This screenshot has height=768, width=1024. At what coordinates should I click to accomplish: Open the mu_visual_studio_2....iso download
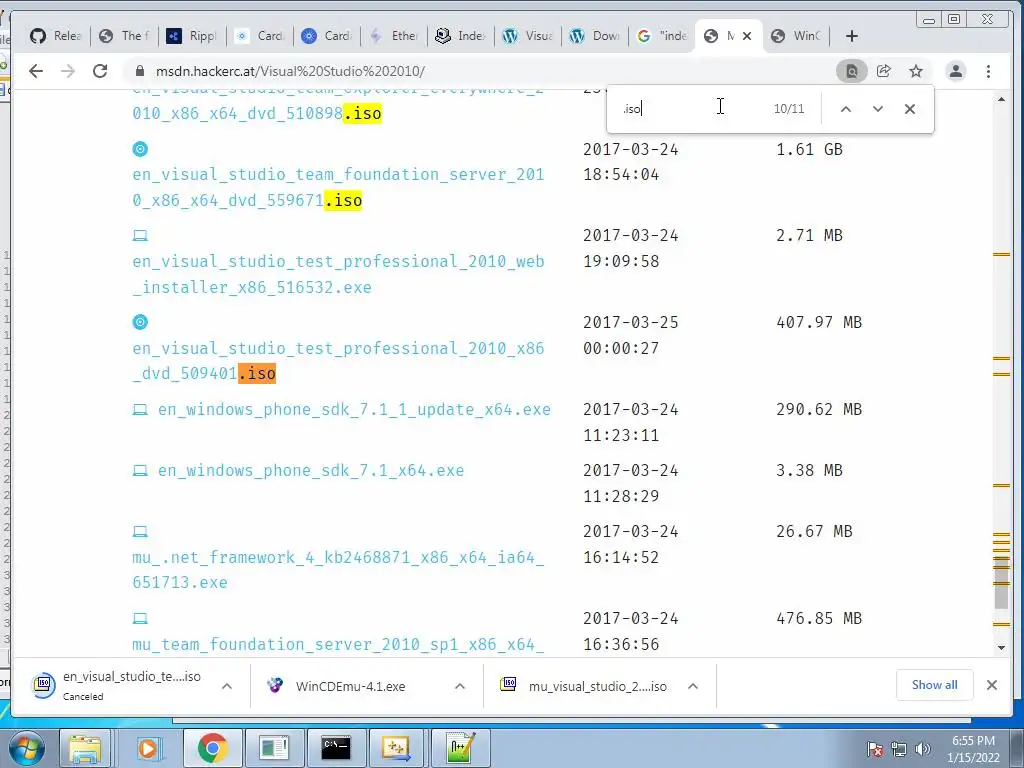tap(586, 686)
